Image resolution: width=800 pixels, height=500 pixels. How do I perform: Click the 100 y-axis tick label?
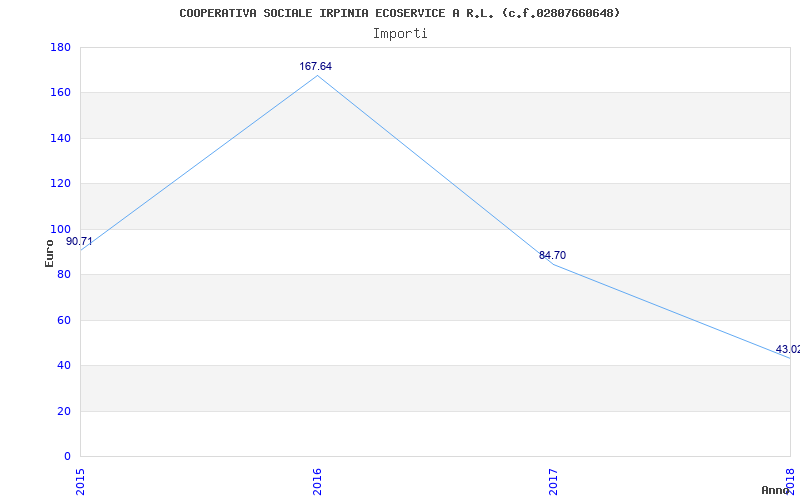coord(60,229)
